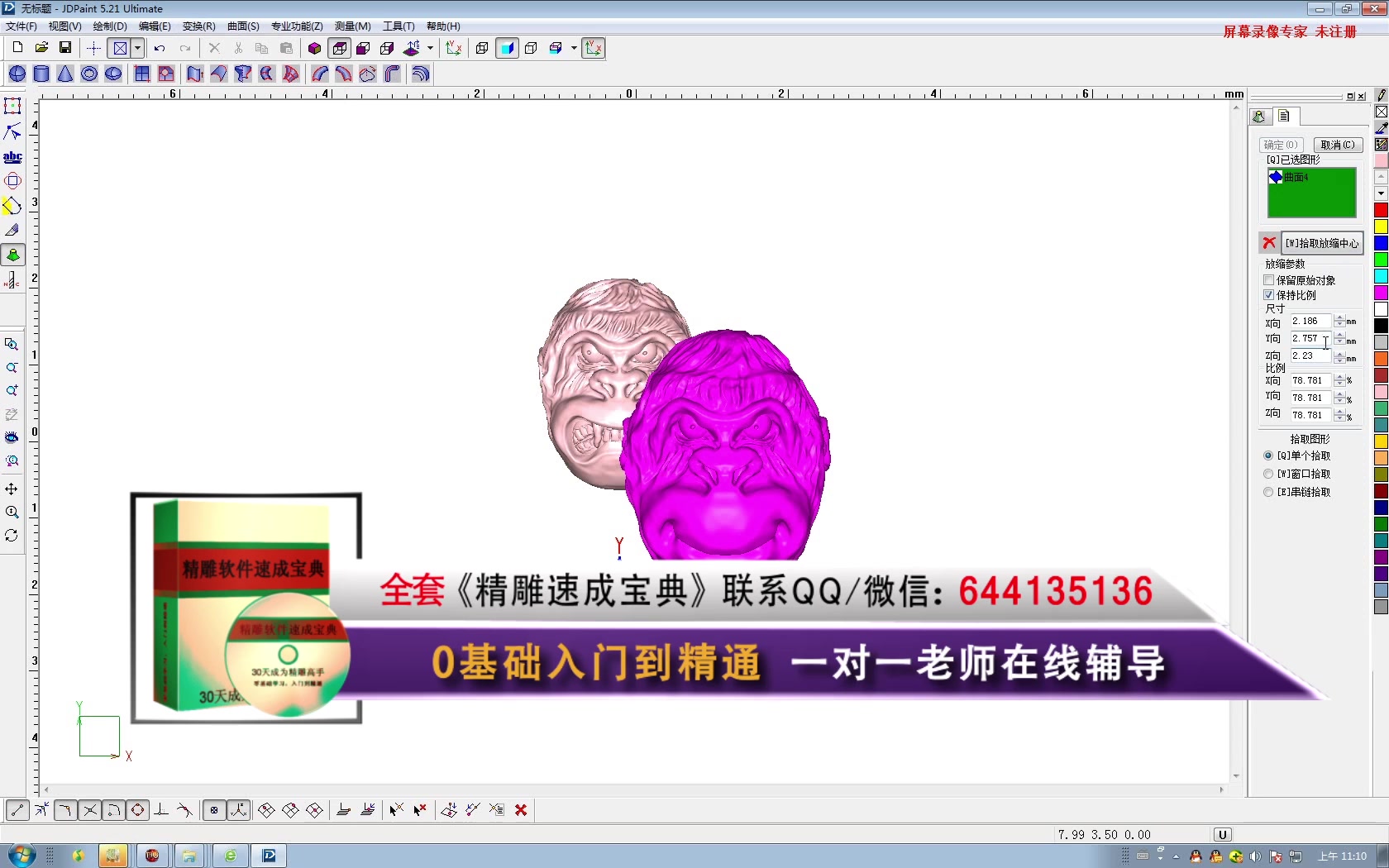The height and width of the screenshot is (868, 1389).
Task: Select the [W]窗口拾取 radio option
Action: 1268,474
